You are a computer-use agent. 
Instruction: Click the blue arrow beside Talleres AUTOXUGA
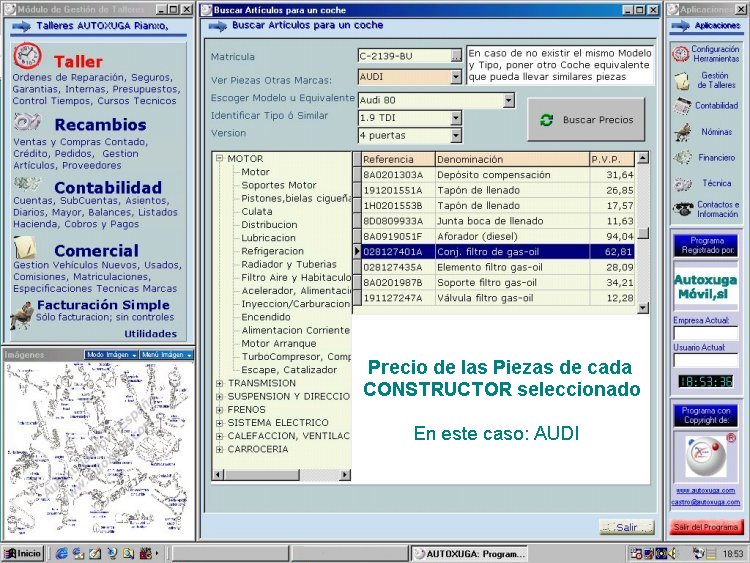click(x=22, y=26)
